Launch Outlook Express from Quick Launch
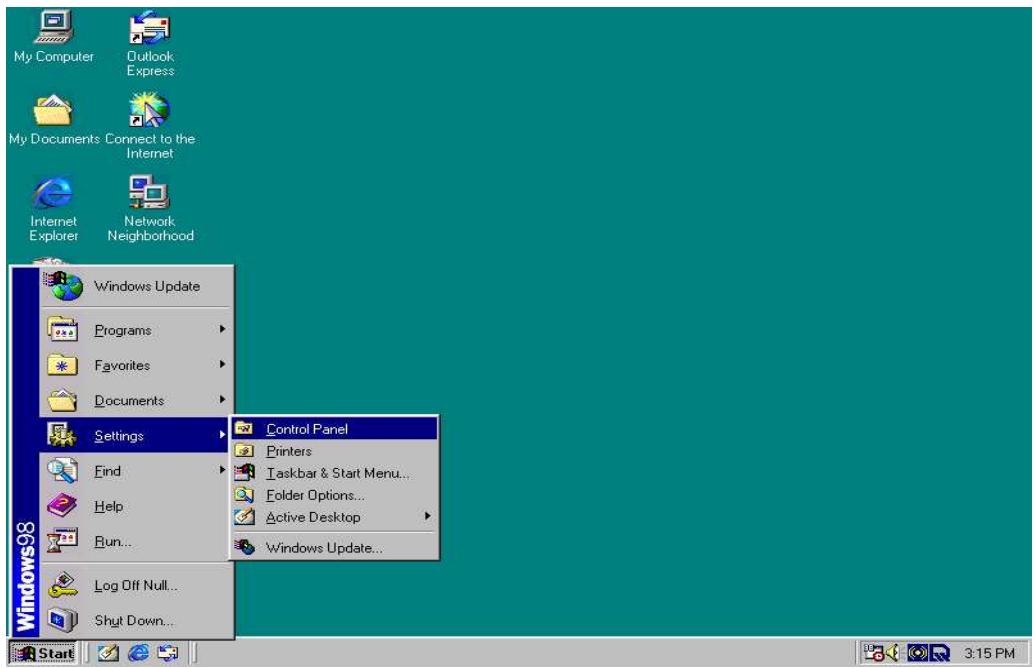Image resolution: width=1034 pixels, height=668 pixels. 167,653
